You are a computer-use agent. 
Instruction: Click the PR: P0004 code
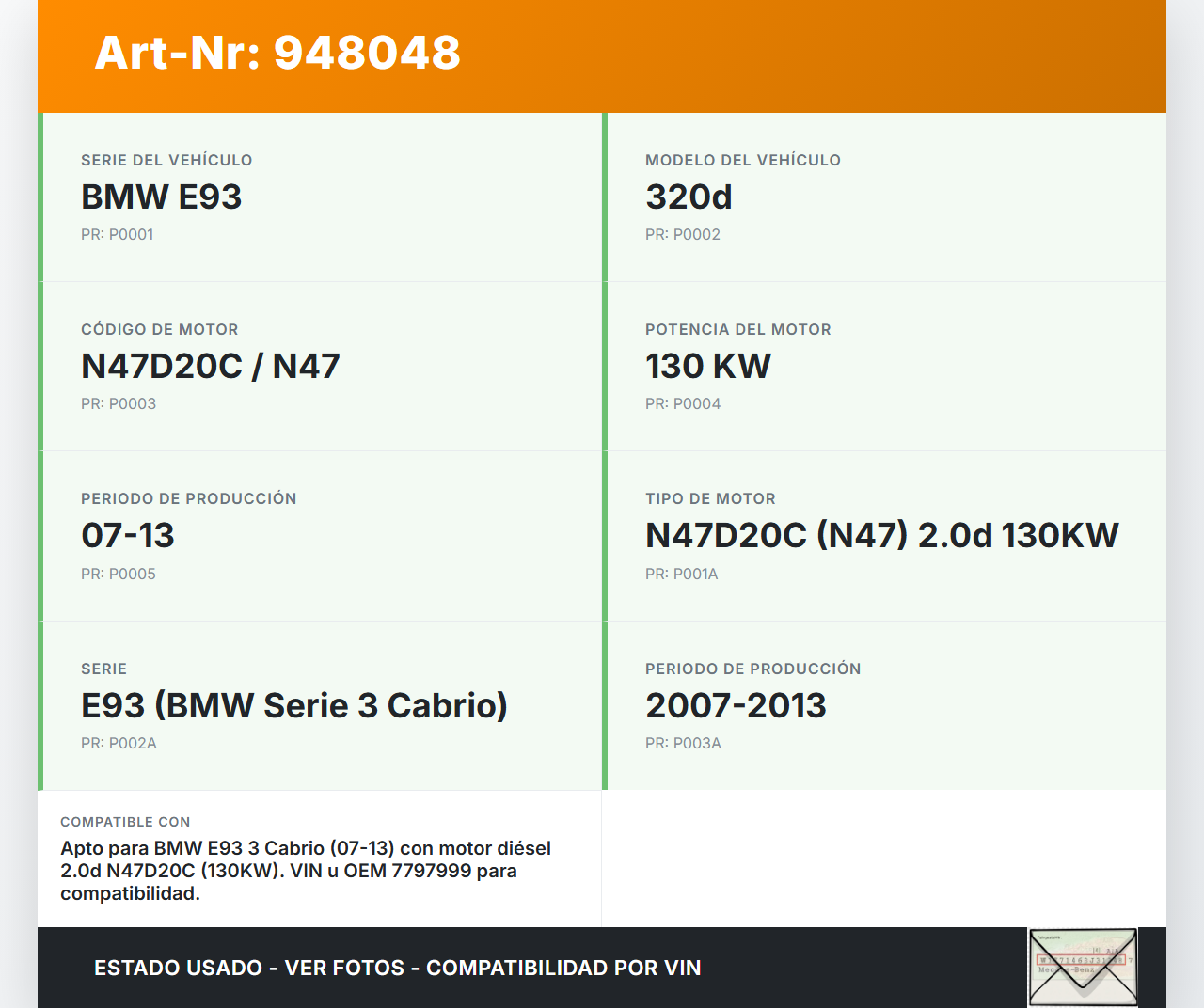[x=682, y=404]
